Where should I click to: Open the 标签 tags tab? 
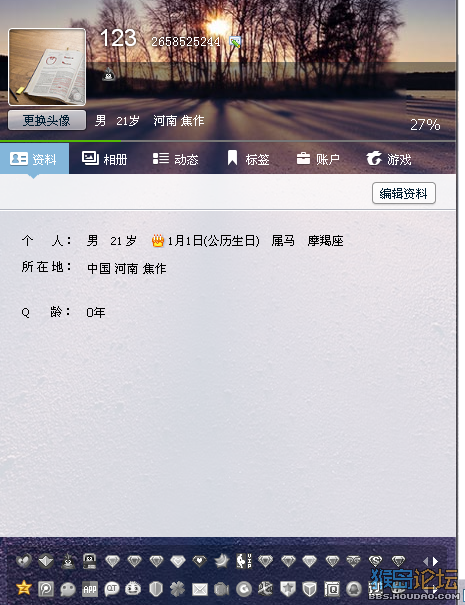(x=248, y=159)
